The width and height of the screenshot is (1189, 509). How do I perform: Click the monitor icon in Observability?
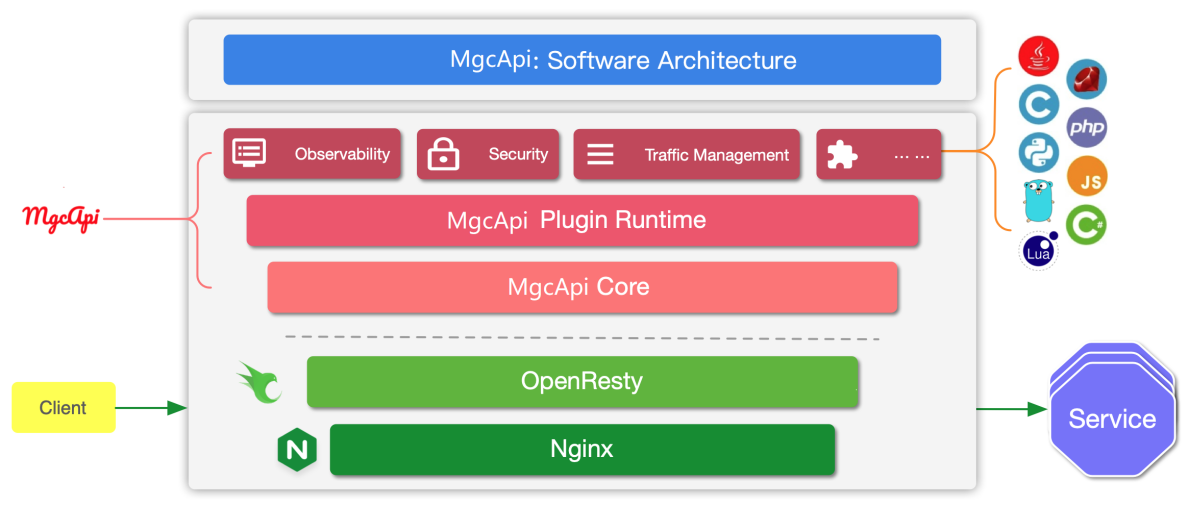249,153
